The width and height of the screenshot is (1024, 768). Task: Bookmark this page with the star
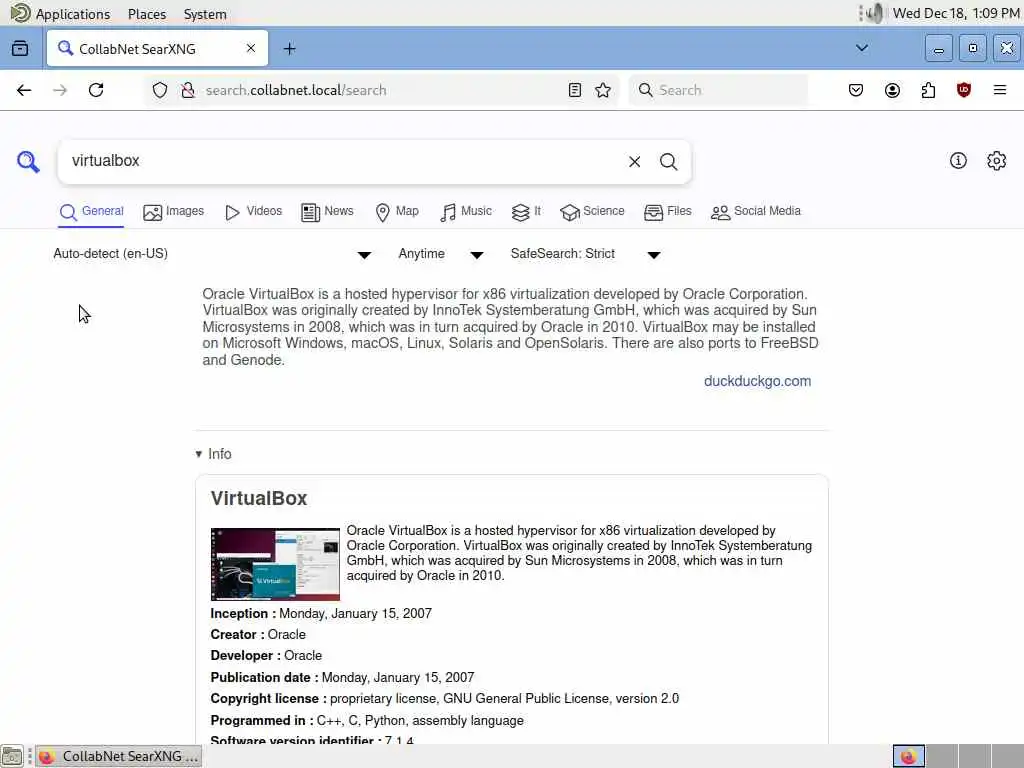603,90
